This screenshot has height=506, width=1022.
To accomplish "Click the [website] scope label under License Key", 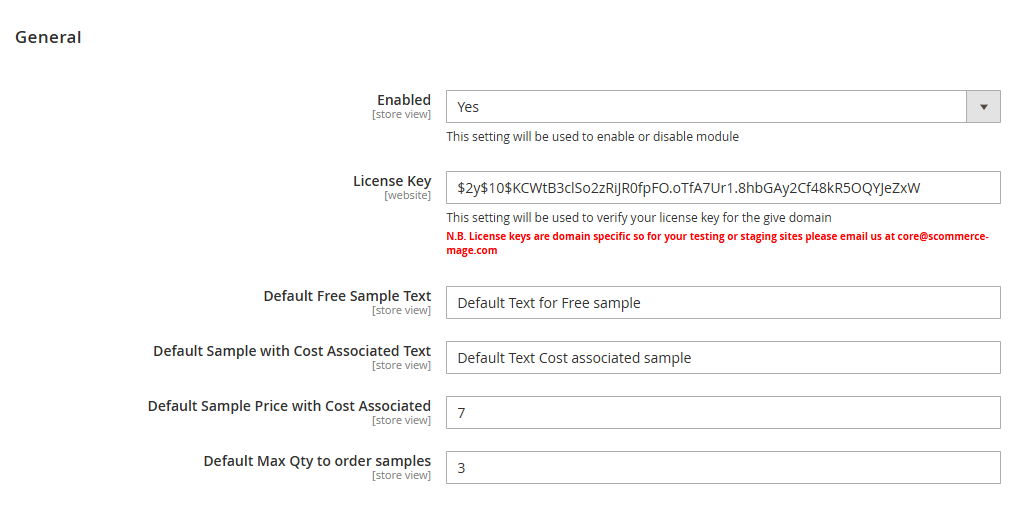I will pos(407,195).
